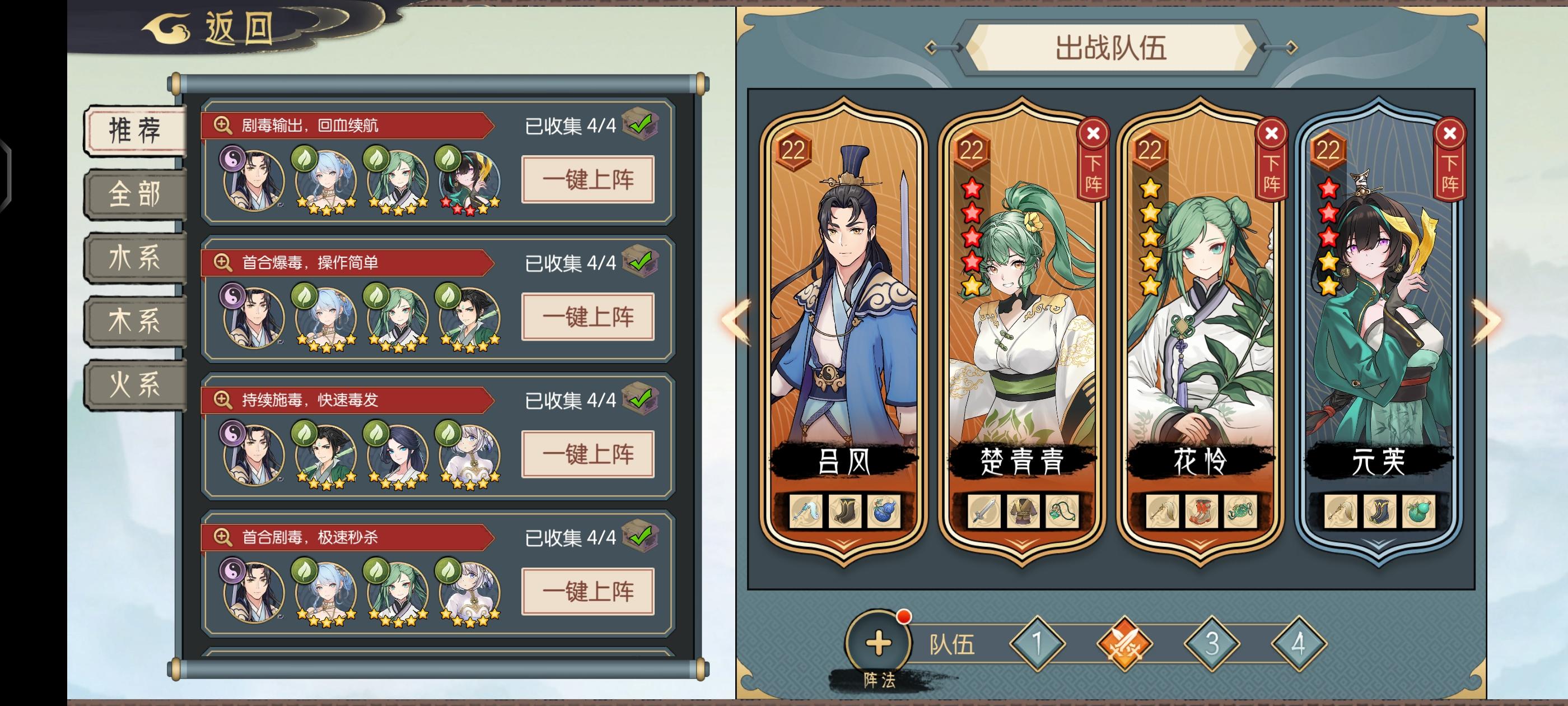Click 一键上阵 for 首合爆毒 lineup

click(588, 317)
